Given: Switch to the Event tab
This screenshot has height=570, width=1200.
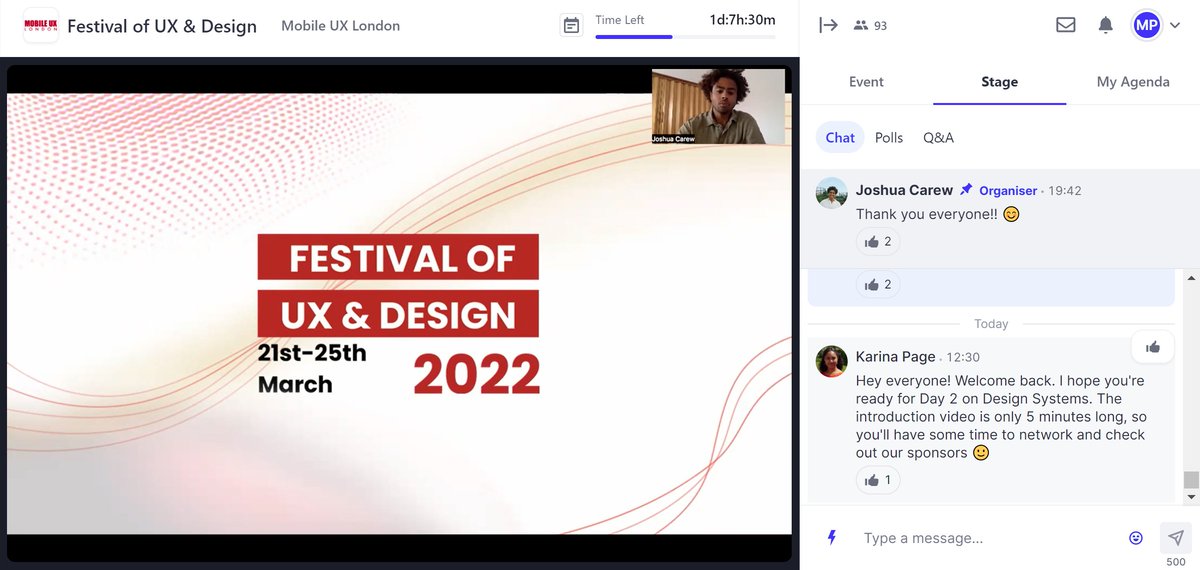Looking at the screenshot, I should click(x=866, y=82).
